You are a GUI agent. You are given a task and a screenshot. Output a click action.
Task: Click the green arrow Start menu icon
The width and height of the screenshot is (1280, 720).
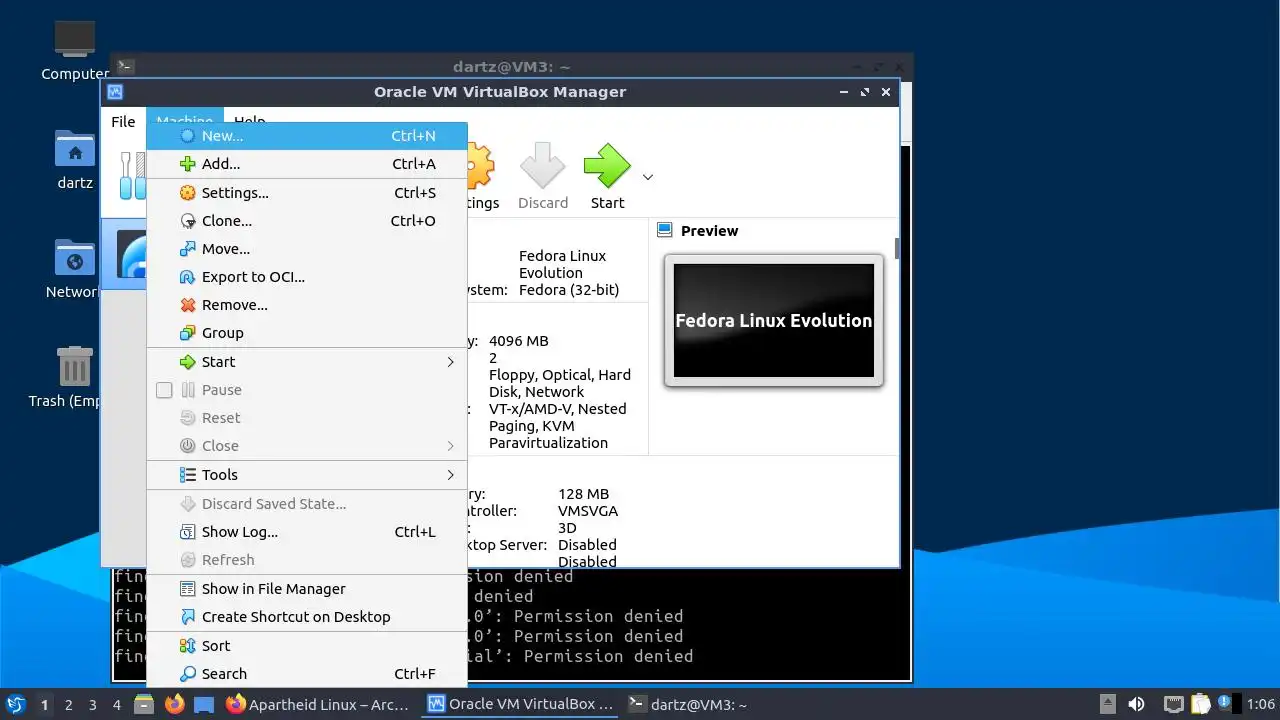tap(187, 362)
